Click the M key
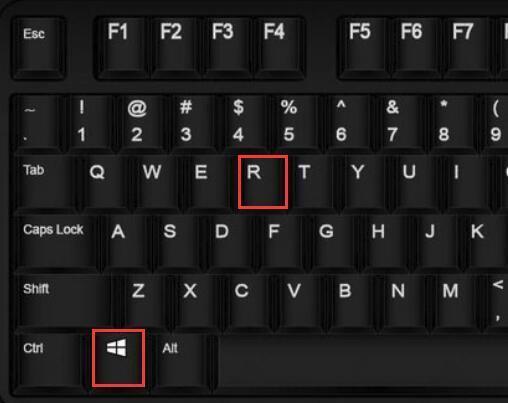Image resolution: width=508 pixels, height=403 pixels. pyautogui.click(x=453, y=301)
